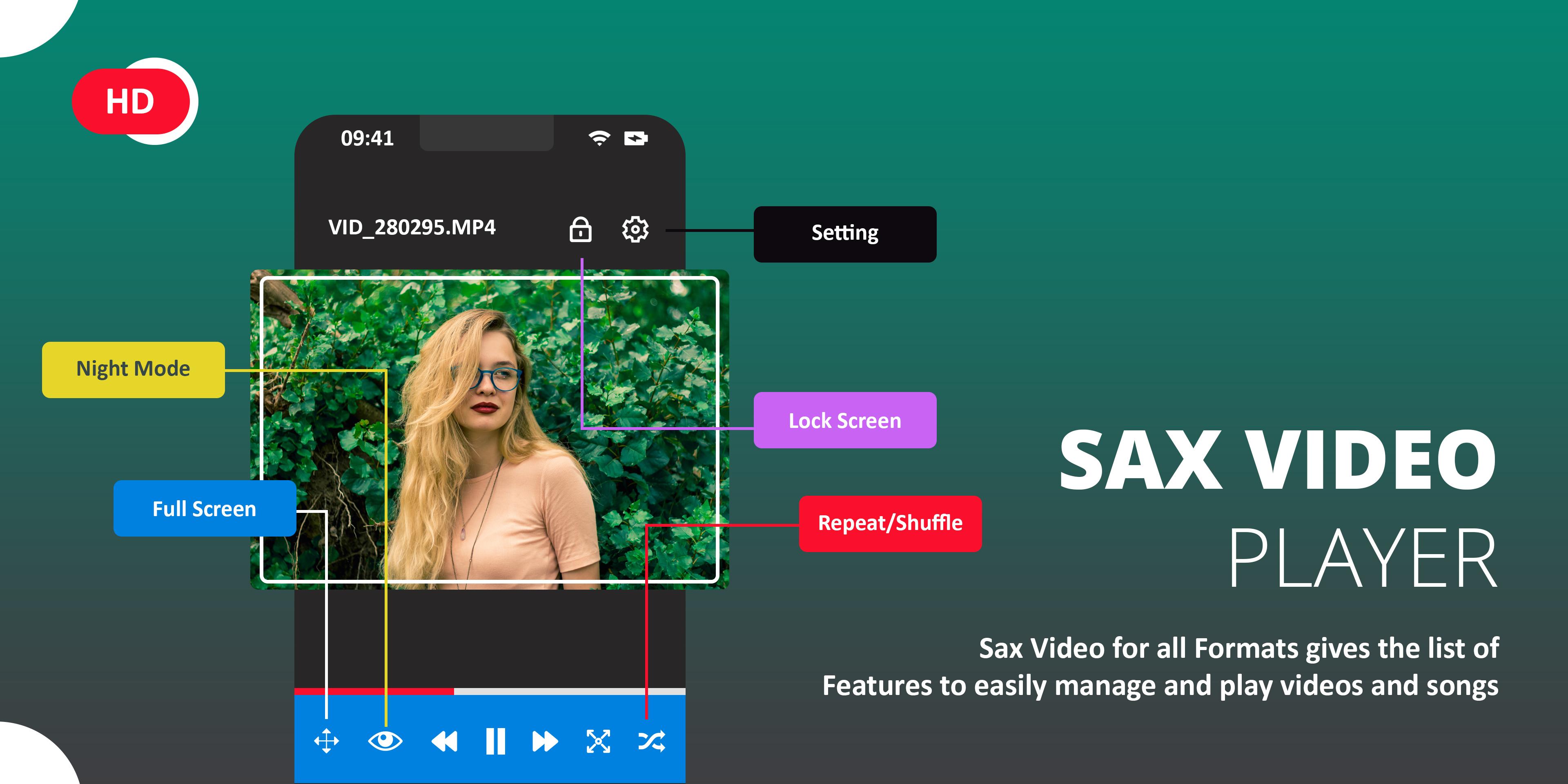Screen dimensions: 1568x784
Task: Click 'Features to easily manage' line
Action: pyautogui.click(x=1160, y=686)
